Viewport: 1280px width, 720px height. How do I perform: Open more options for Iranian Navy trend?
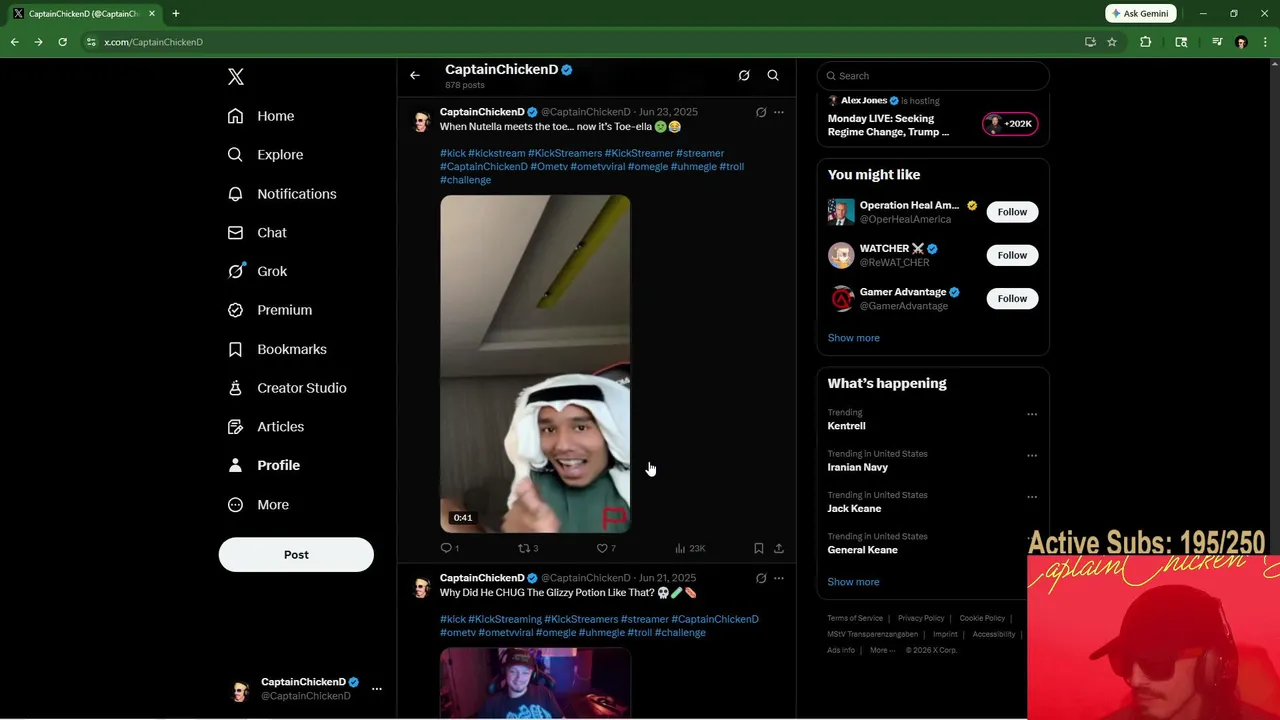click(x=1031, y=455)
